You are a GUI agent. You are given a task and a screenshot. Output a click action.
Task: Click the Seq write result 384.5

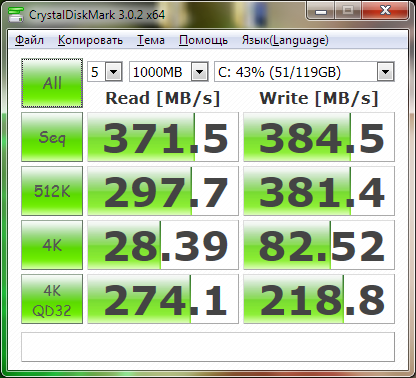click(x=319, y=137)
